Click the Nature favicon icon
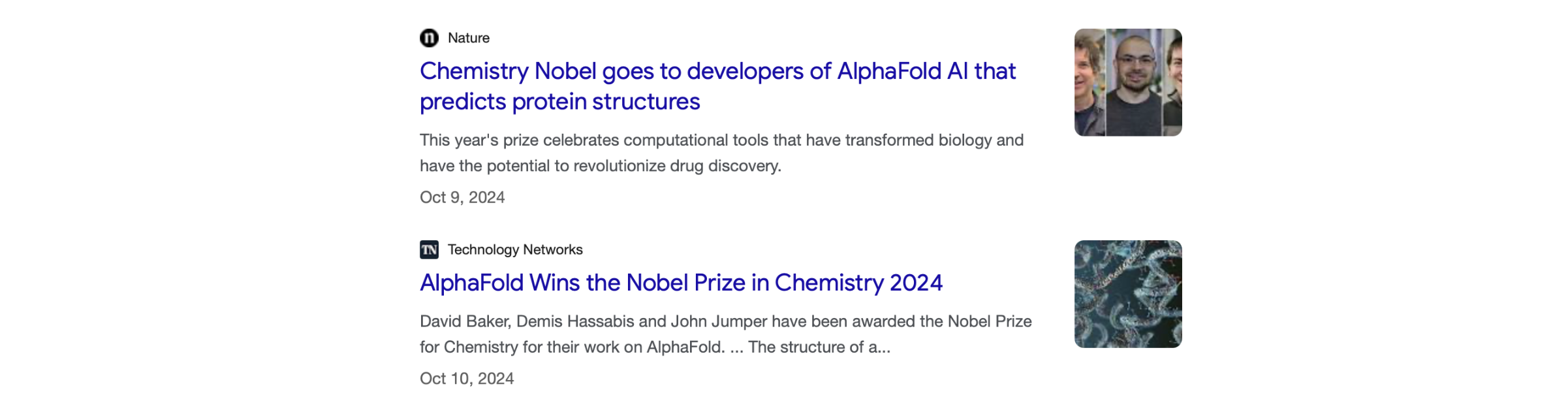1568x397 pixels. click(x=429, y=38)
